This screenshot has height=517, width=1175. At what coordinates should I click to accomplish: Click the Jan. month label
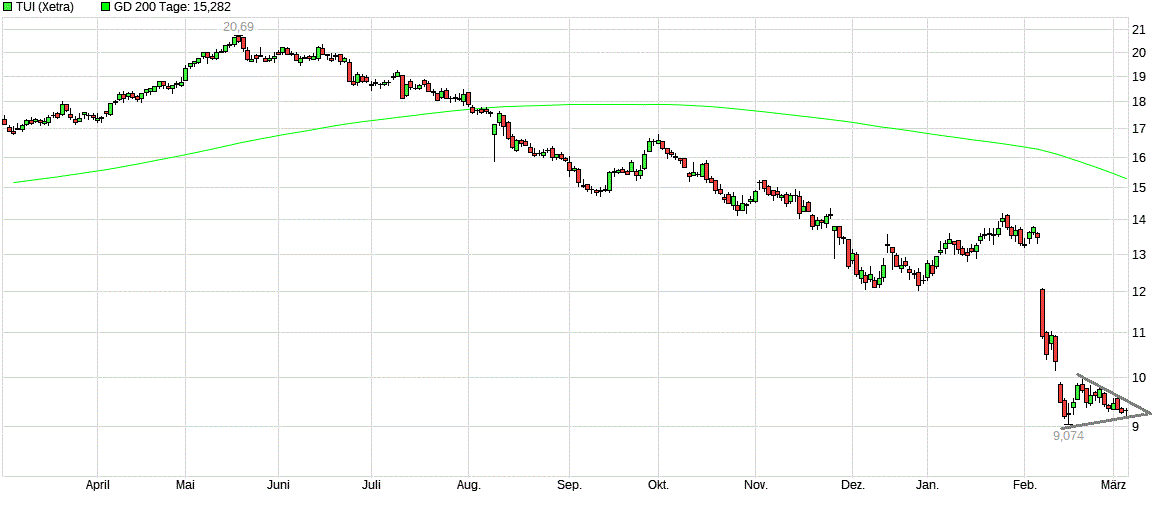click(x=928, y=485)
